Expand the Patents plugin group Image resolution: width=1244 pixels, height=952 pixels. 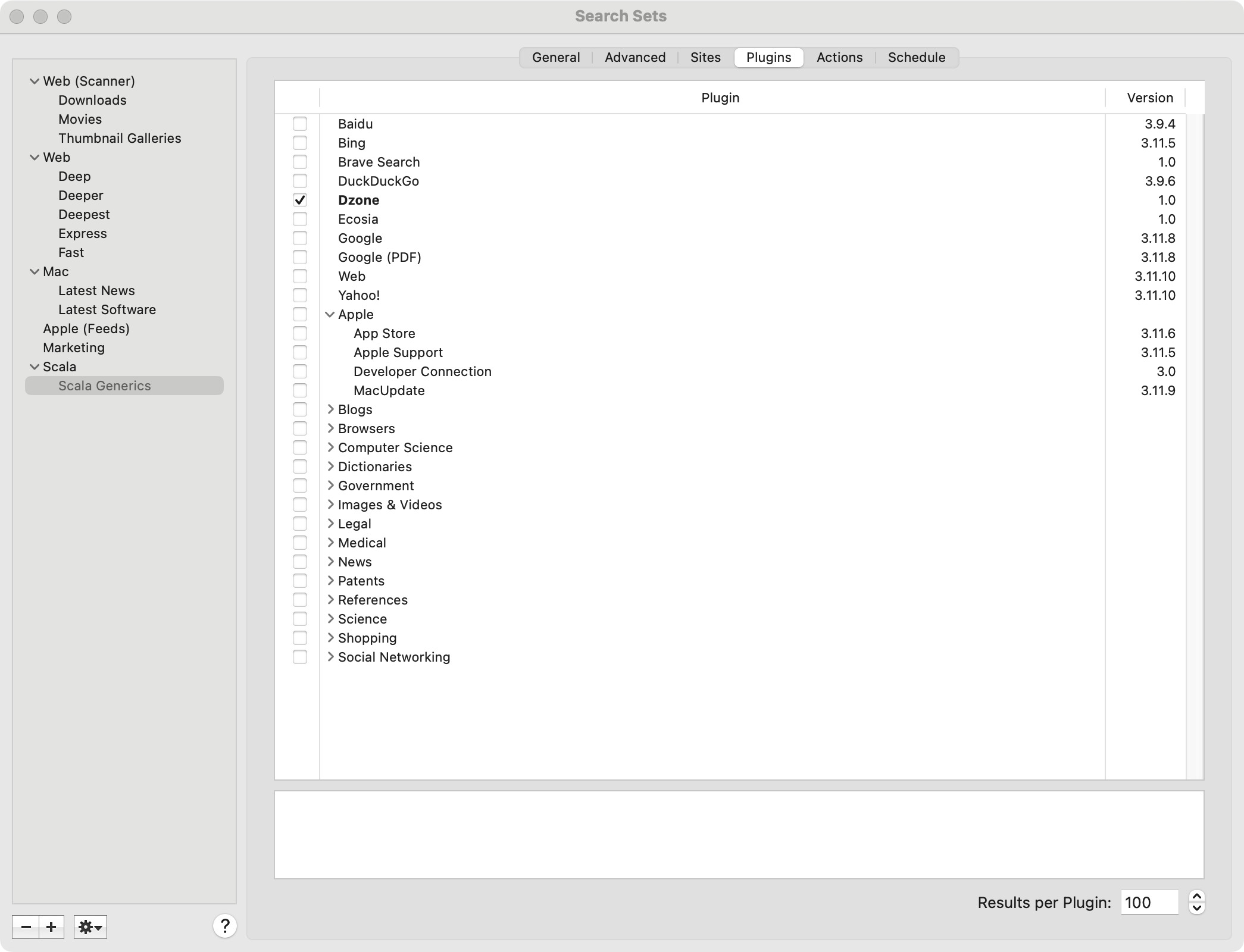pyautogui.click(x=330, y=581)
